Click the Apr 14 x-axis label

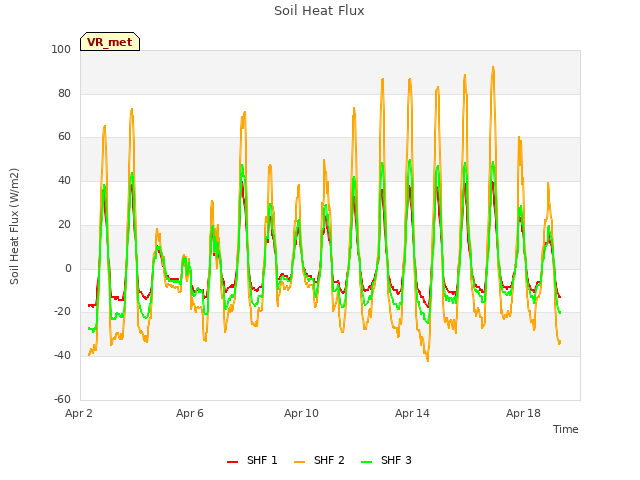[x=412, y=413]
